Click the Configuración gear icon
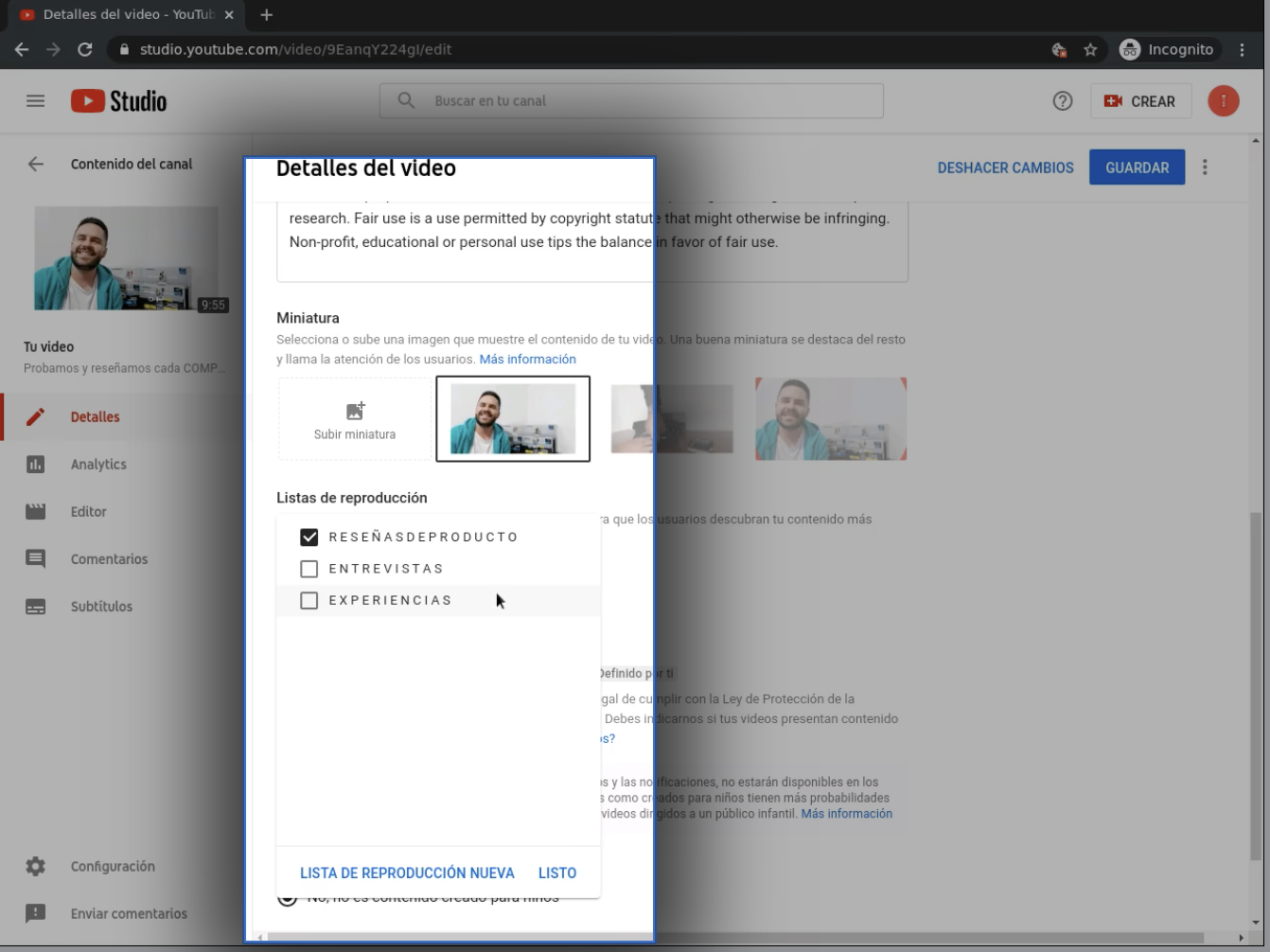 35,866
